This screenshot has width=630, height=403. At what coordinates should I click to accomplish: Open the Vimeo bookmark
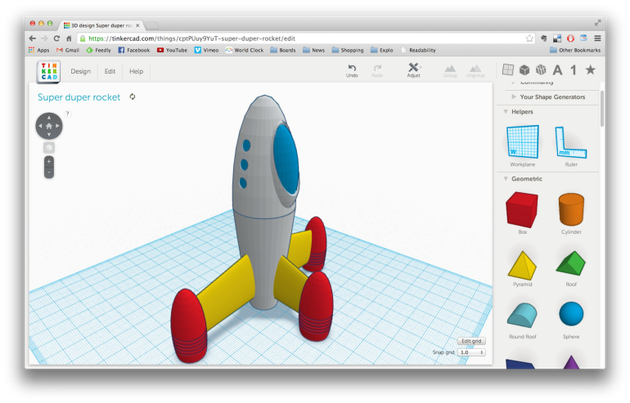click(207, 50)
